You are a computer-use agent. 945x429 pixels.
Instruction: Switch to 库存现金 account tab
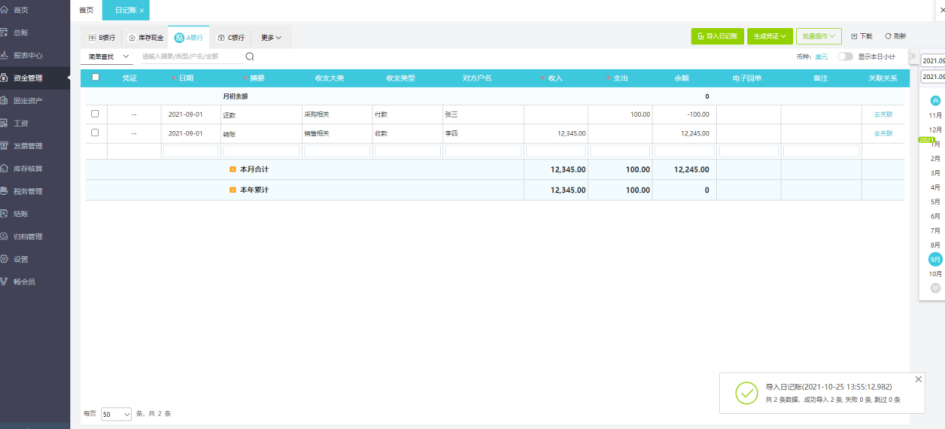pyautogui.click(x=145, y=37)
